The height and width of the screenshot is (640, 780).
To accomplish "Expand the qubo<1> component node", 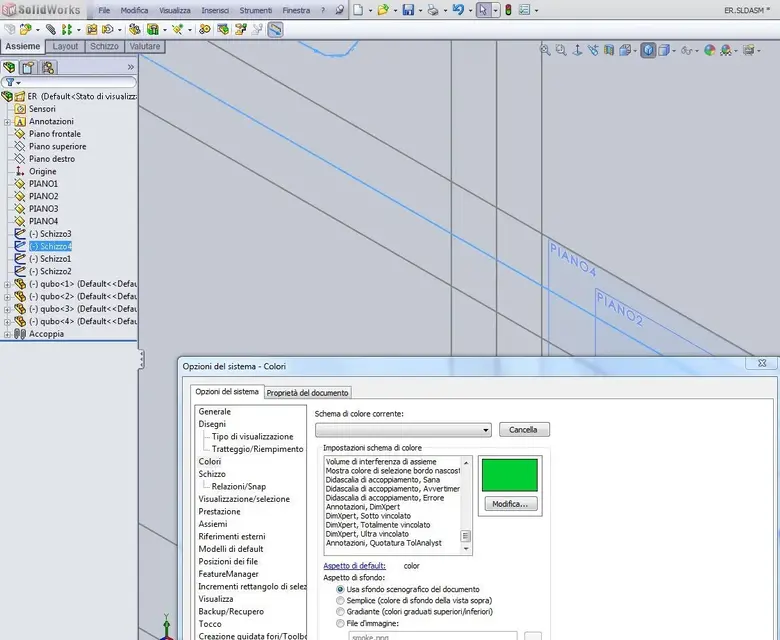I will (7, 284).
